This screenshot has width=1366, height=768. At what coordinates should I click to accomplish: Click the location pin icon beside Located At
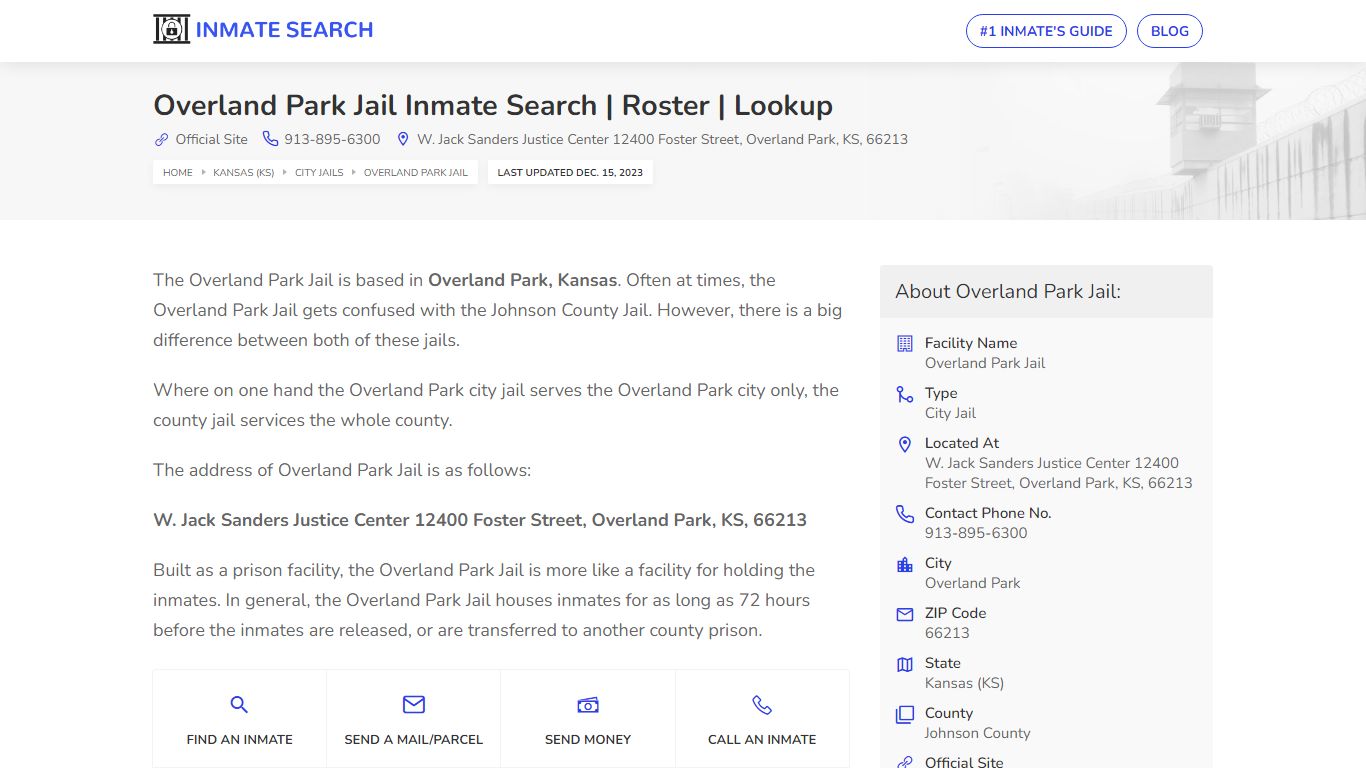point(905,444)
